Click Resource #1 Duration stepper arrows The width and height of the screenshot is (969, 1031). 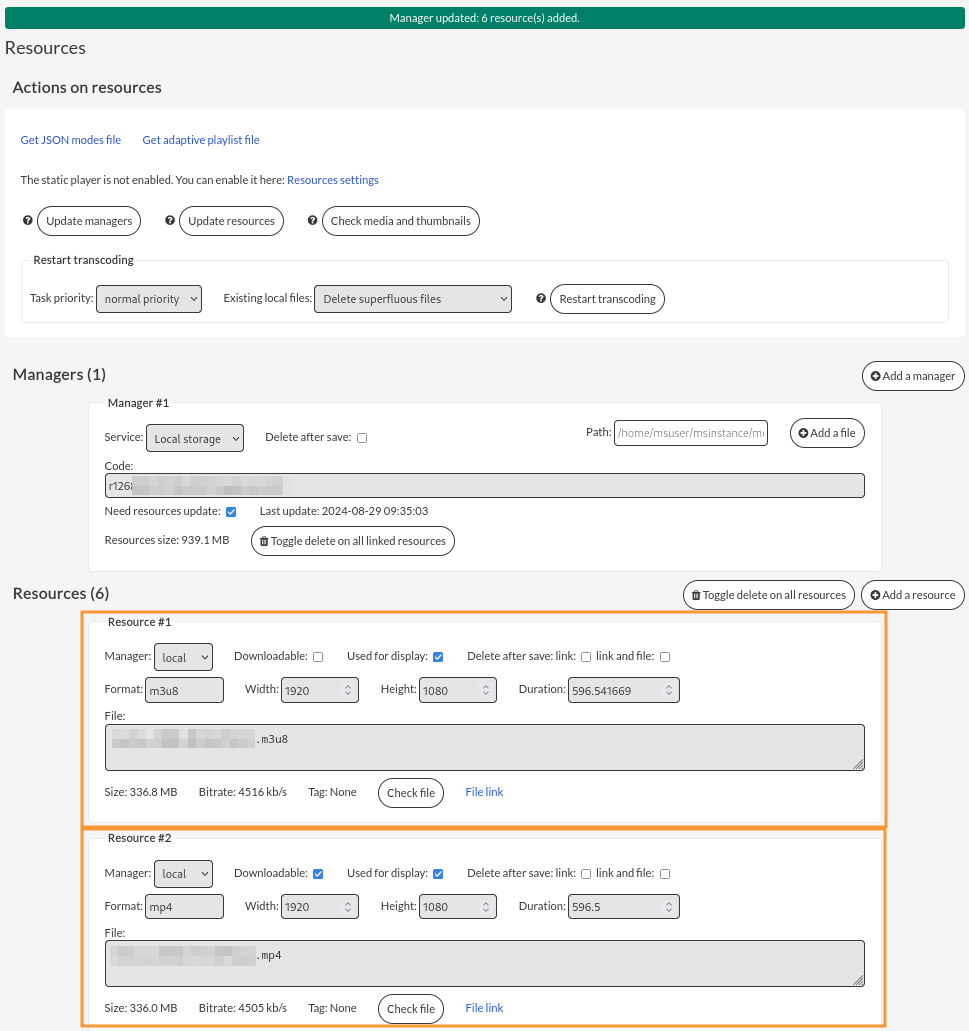[x=669, y=690]
